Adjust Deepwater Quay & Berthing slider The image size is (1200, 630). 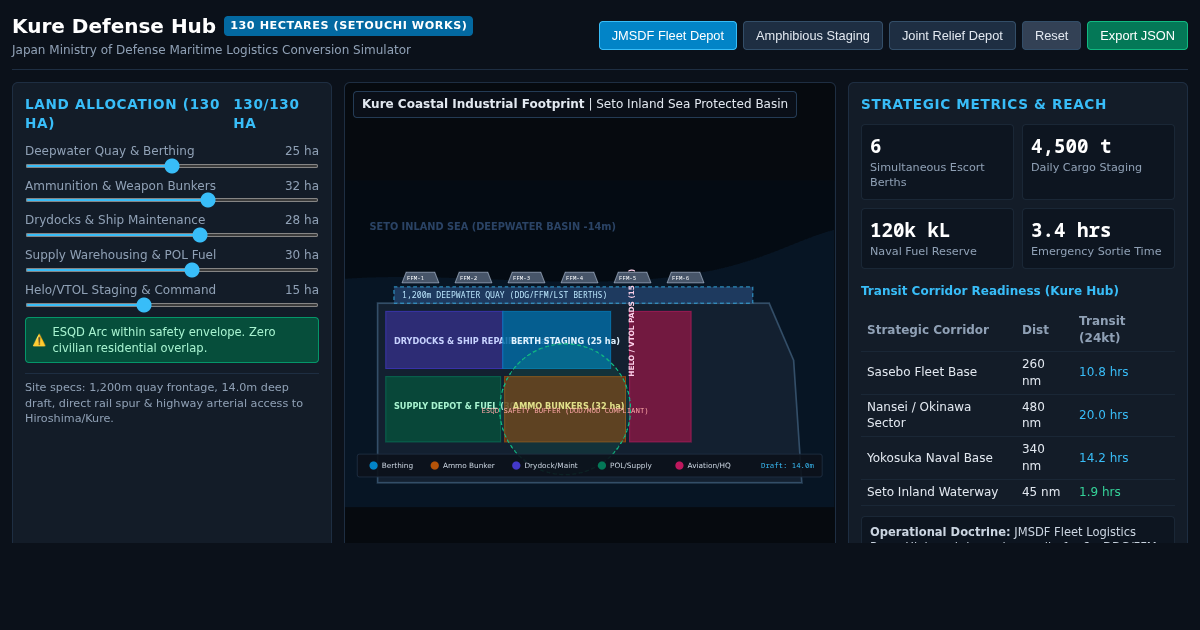pyautogui.click(x=172, y=166)
